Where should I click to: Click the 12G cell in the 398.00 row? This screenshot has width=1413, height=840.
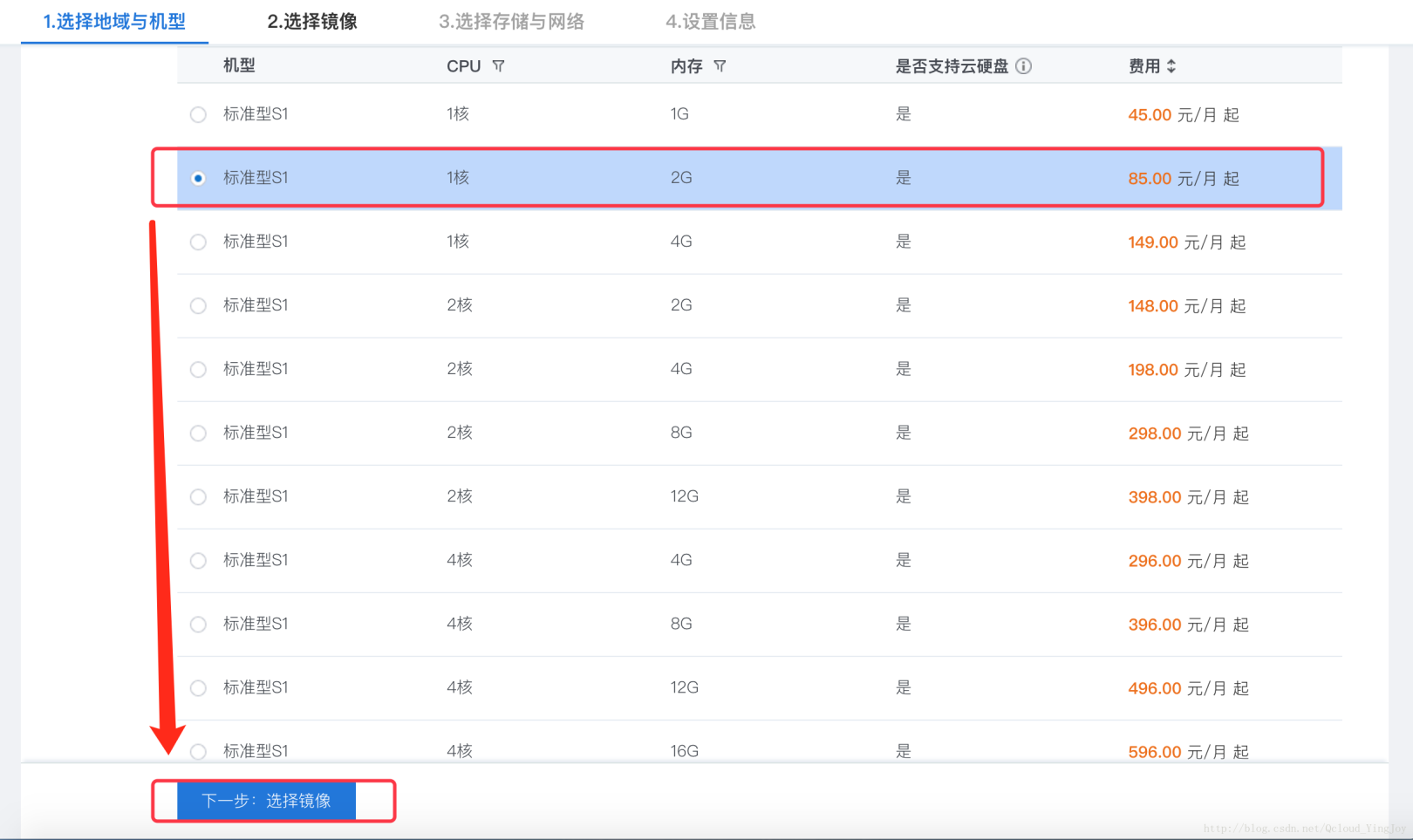coord(685,496)
